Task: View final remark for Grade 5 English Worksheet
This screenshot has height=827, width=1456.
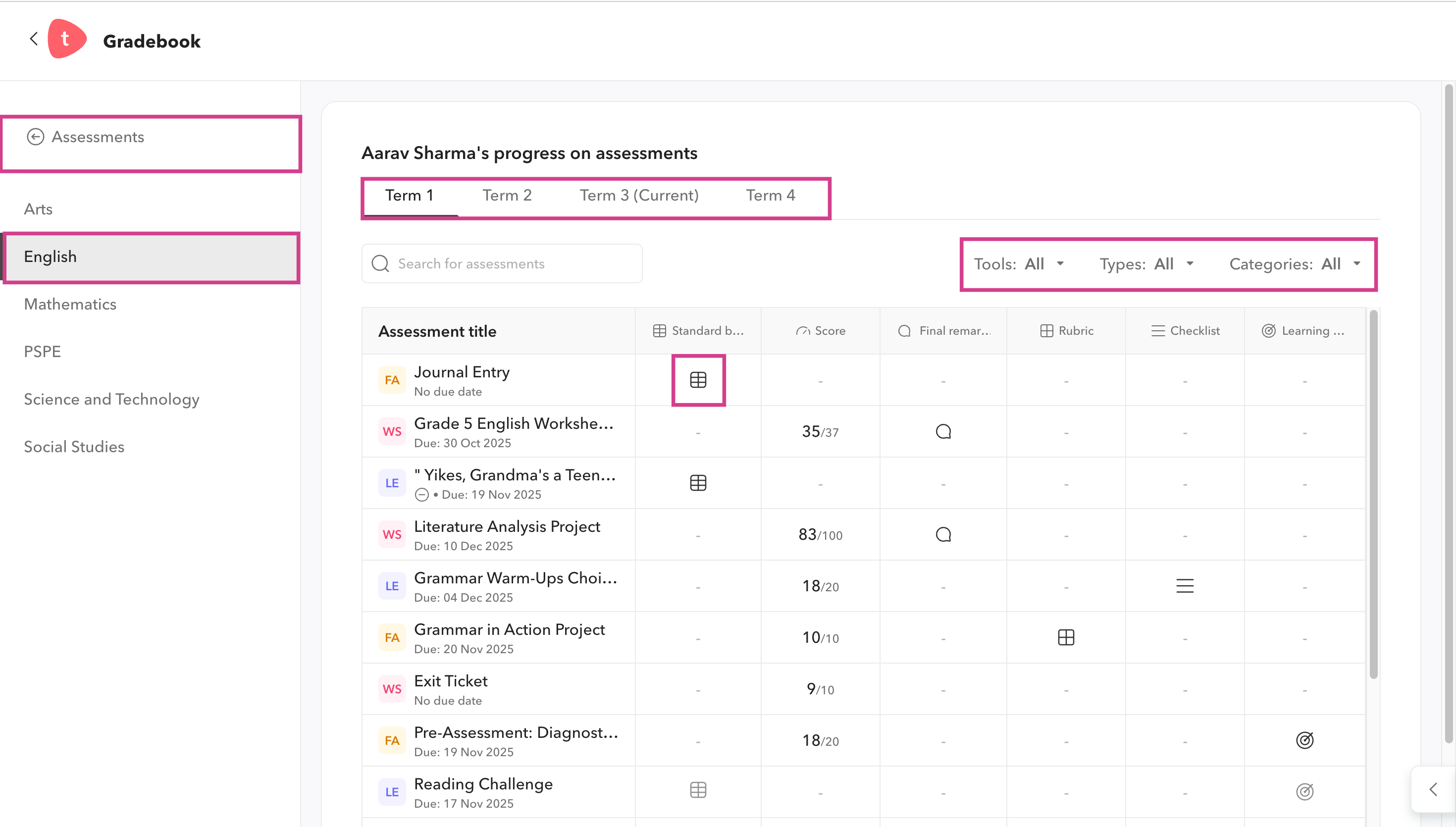Action: (943, 432)
